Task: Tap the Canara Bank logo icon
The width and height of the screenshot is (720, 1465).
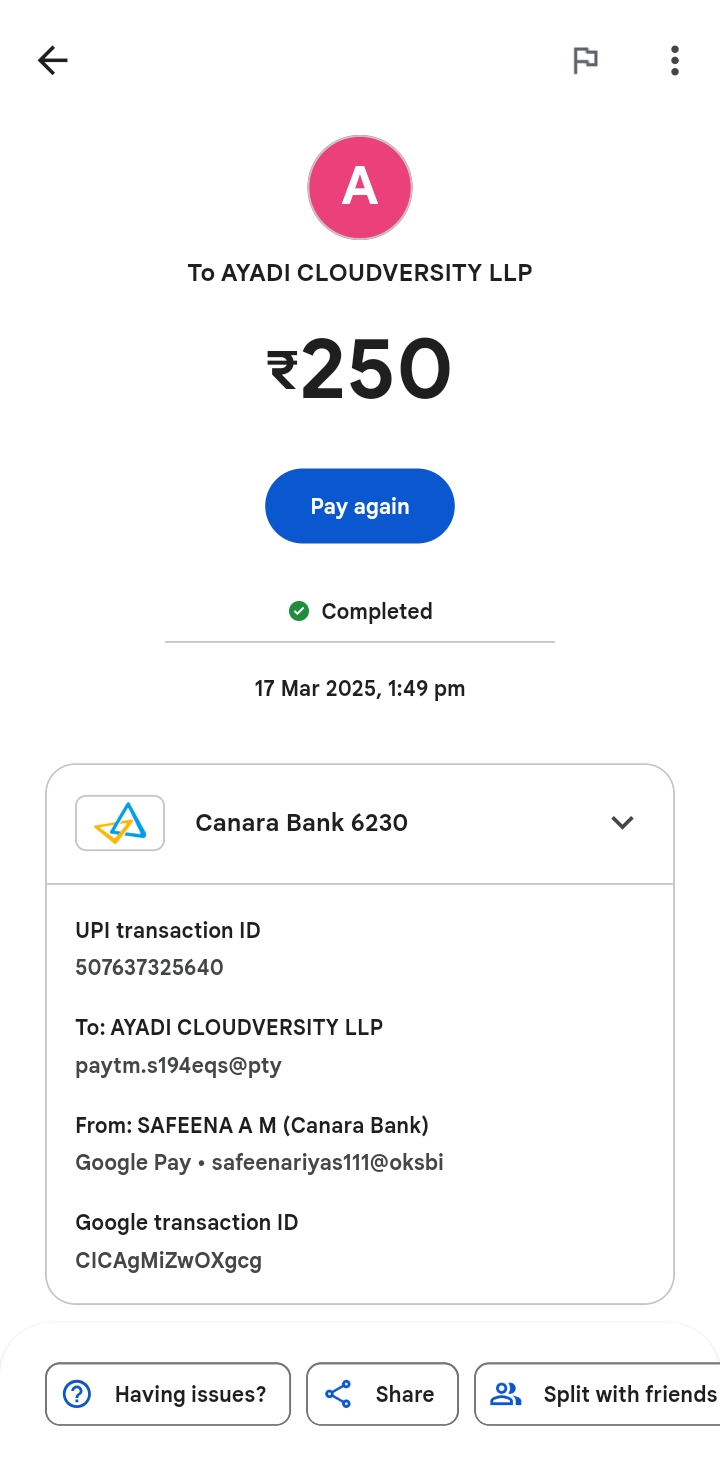Action: click(120, 823)
